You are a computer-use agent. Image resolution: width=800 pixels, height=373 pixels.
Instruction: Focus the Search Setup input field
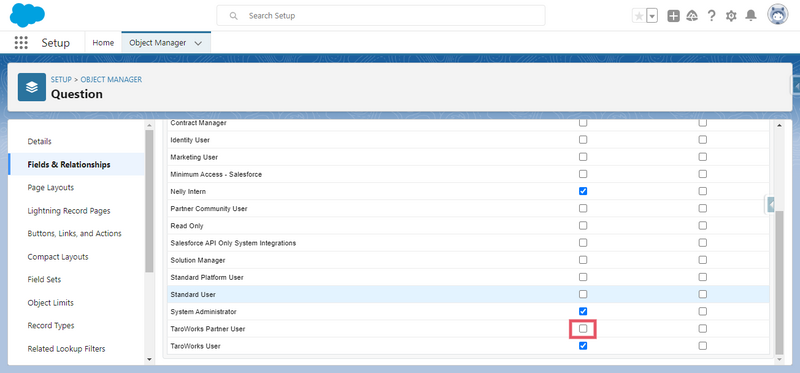381,16
